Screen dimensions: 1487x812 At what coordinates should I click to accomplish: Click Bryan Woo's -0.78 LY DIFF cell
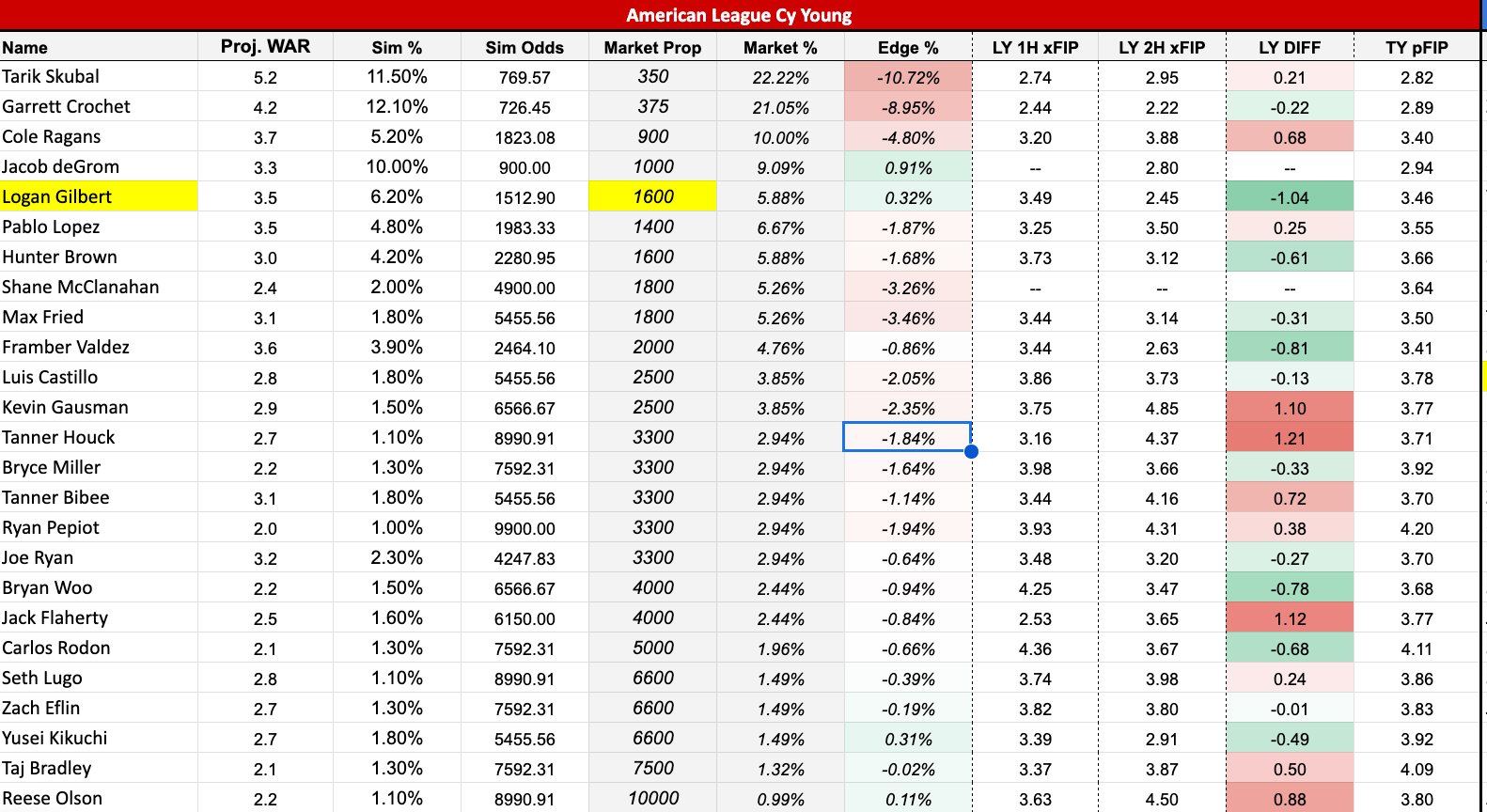click(1290, 587)
